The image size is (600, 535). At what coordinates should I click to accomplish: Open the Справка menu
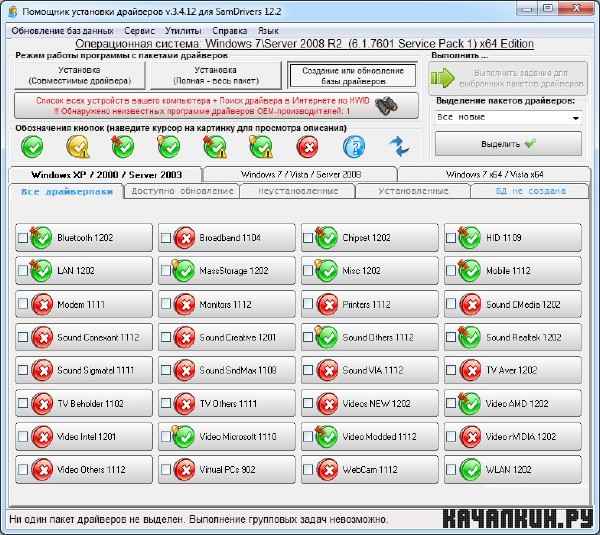pyautogui.click(x=230, y=31)
